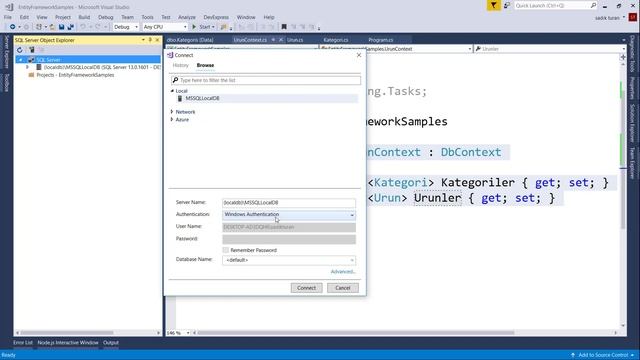Viewport: 640px width, 360px height.
Task: Switch to the History tab in Connect dialog
Action: coord(180,65)
